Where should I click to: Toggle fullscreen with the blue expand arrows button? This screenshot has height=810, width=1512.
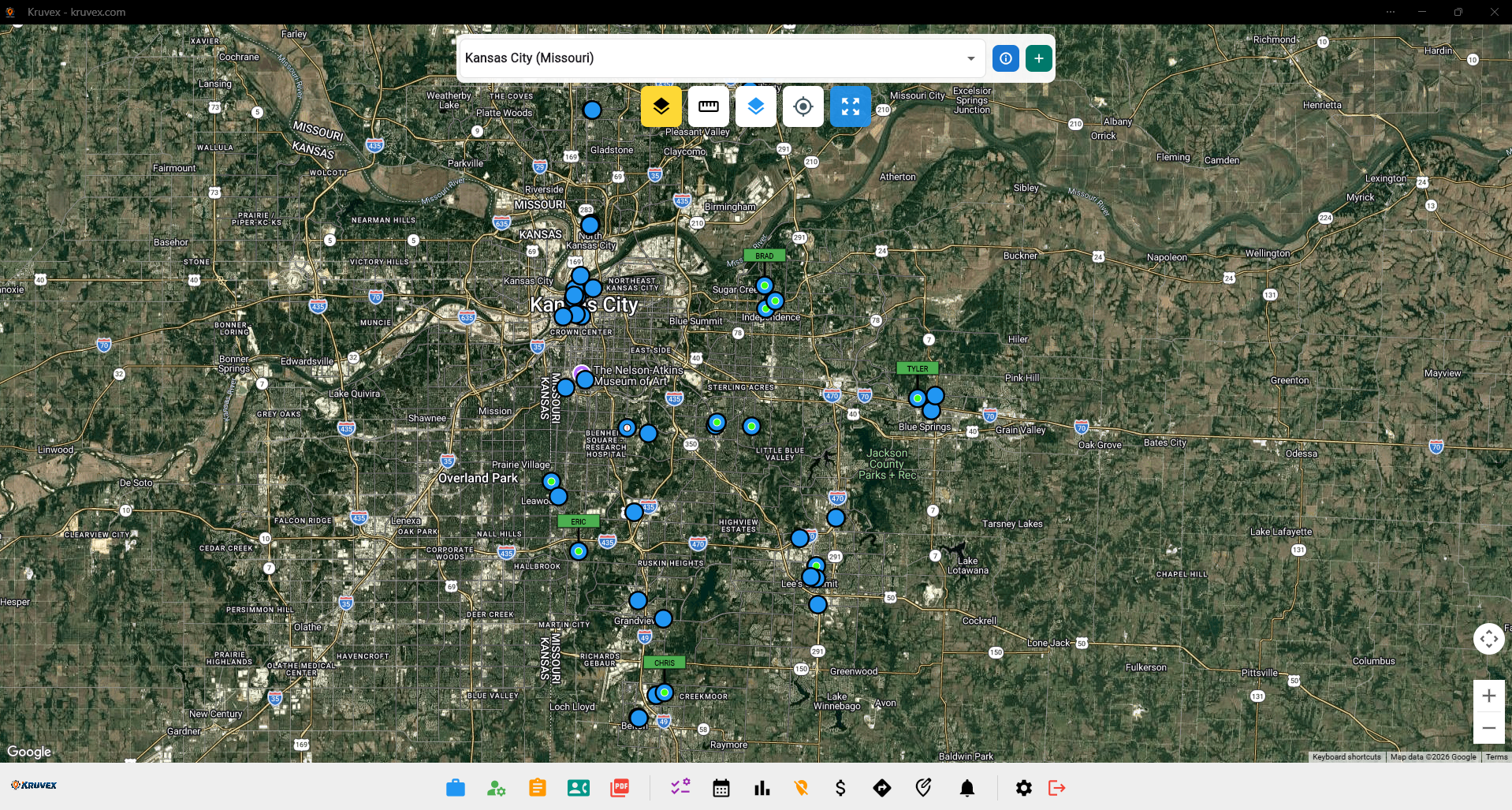pyautogui.click(x=851, y=106)
